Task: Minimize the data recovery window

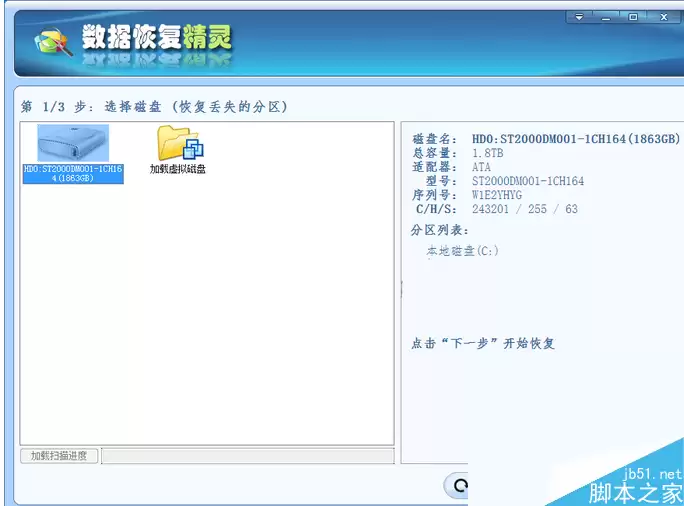Action: point(606,17)
